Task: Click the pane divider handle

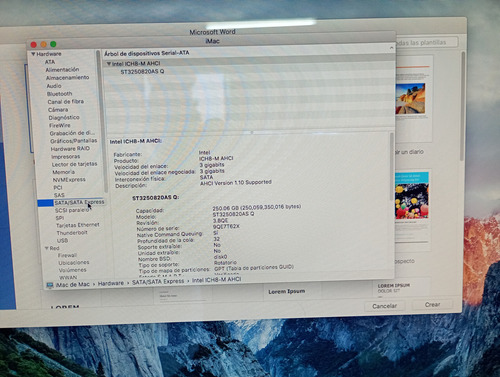Action: [252, 132]
